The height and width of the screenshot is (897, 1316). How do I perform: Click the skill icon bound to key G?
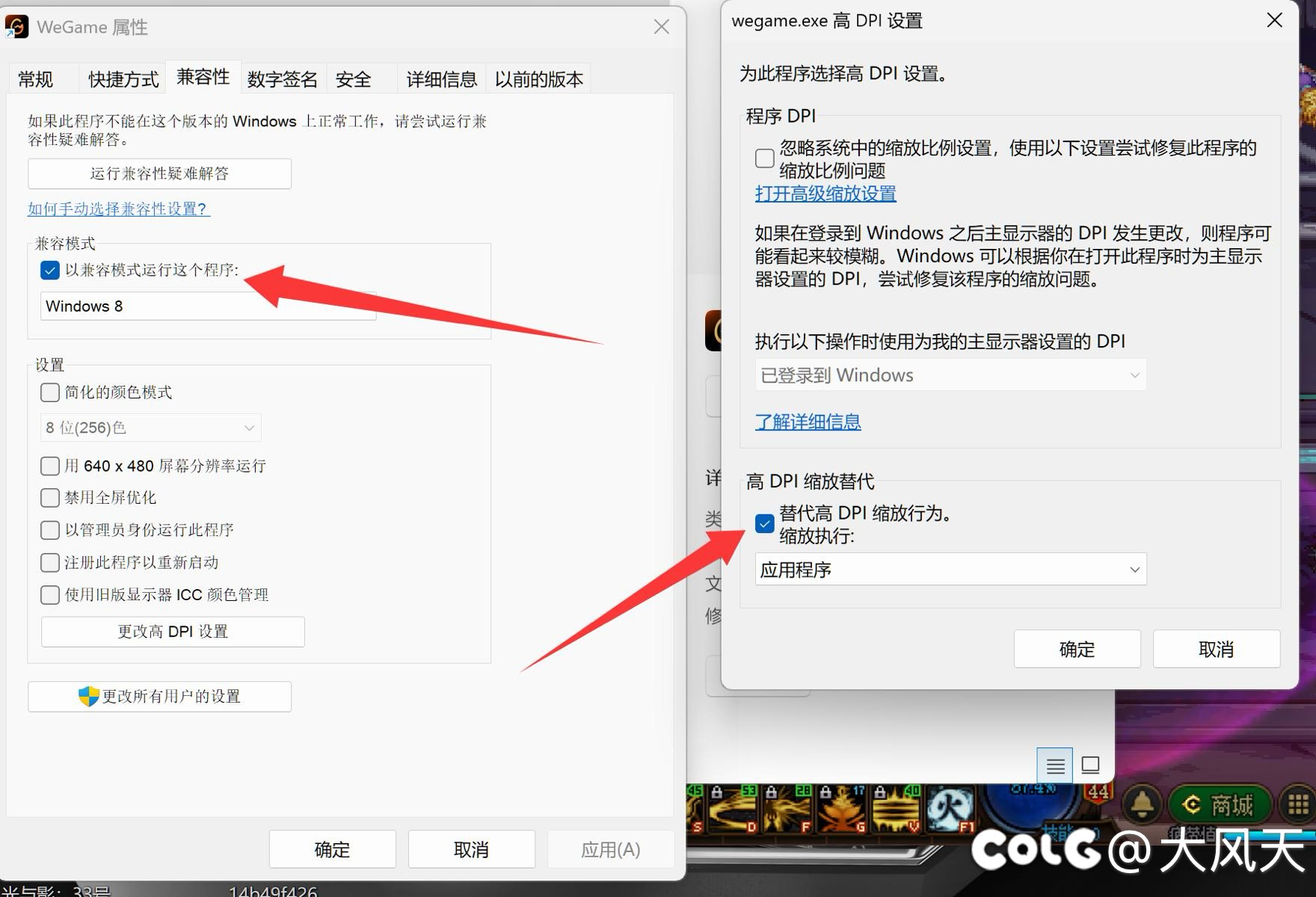coord(842,809)
